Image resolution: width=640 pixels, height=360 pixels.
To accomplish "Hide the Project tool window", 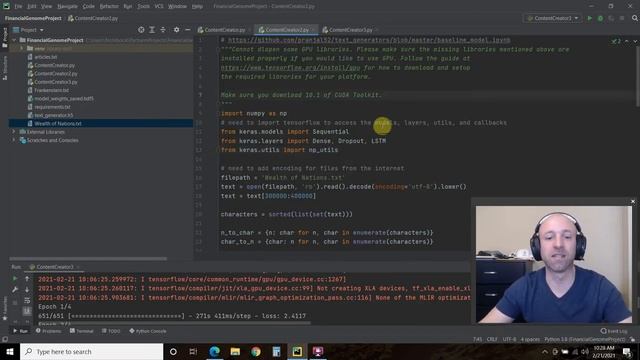I will (x=187, y=30).
